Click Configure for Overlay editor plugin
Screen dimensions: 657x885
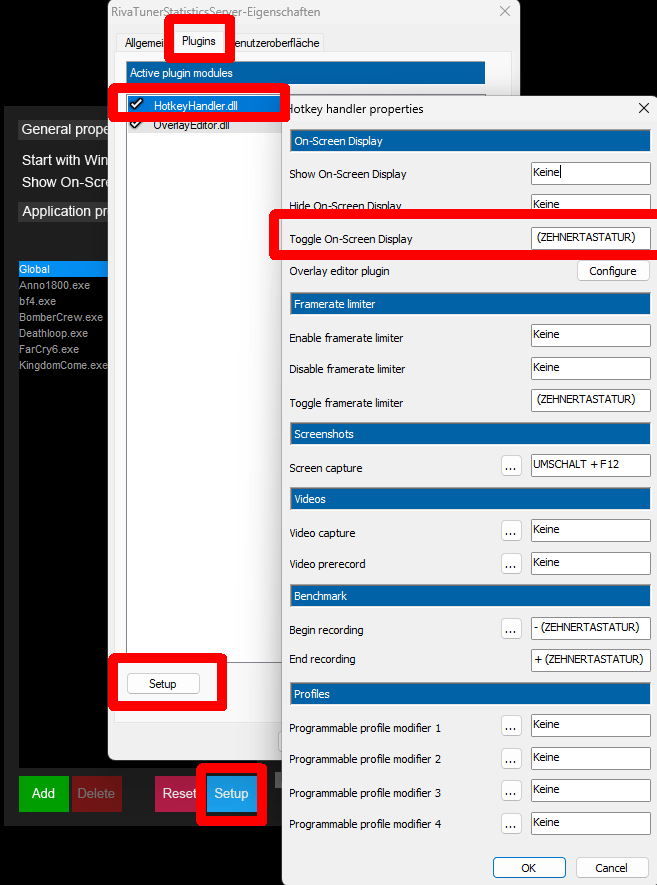613,271
